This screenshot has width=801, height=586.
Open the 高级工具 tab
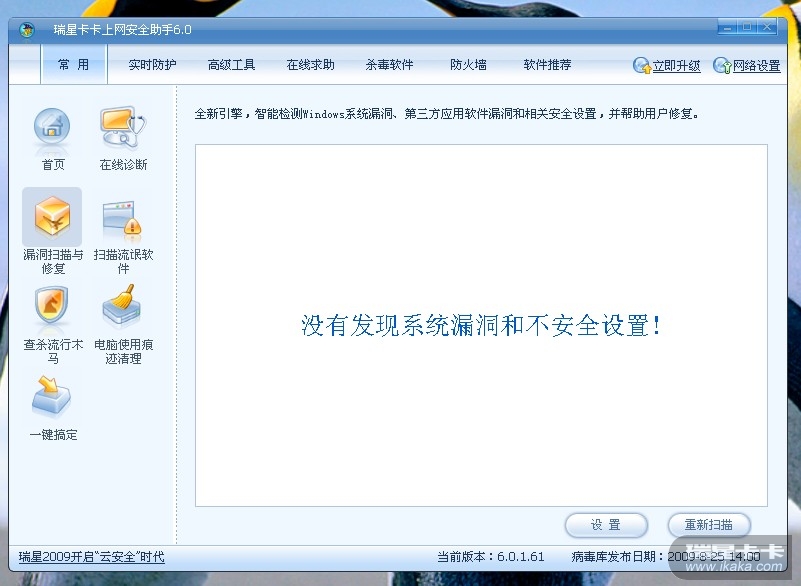coord(231,65)
